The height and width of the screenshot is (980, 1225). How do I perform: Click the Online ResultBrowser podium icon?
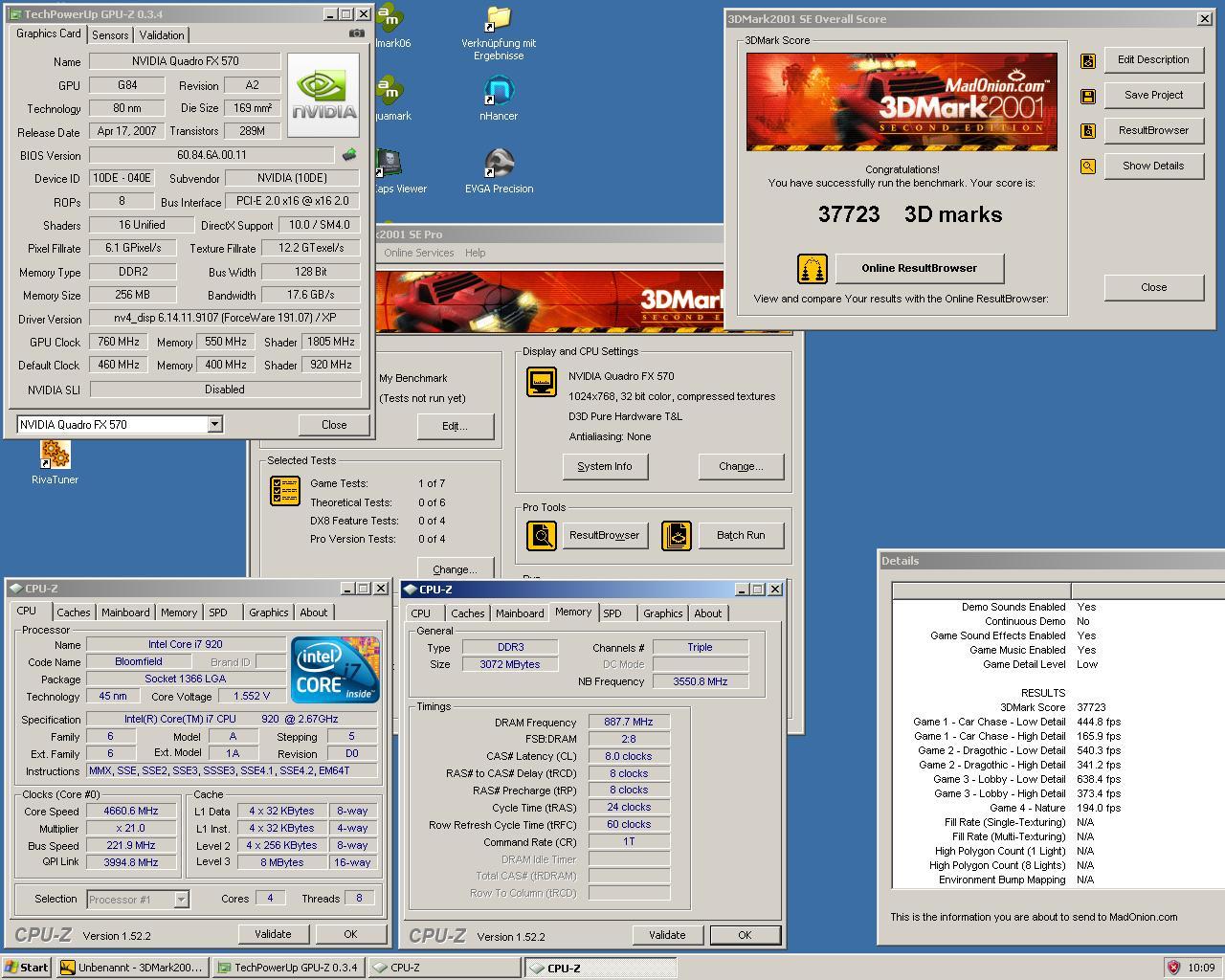812,269
